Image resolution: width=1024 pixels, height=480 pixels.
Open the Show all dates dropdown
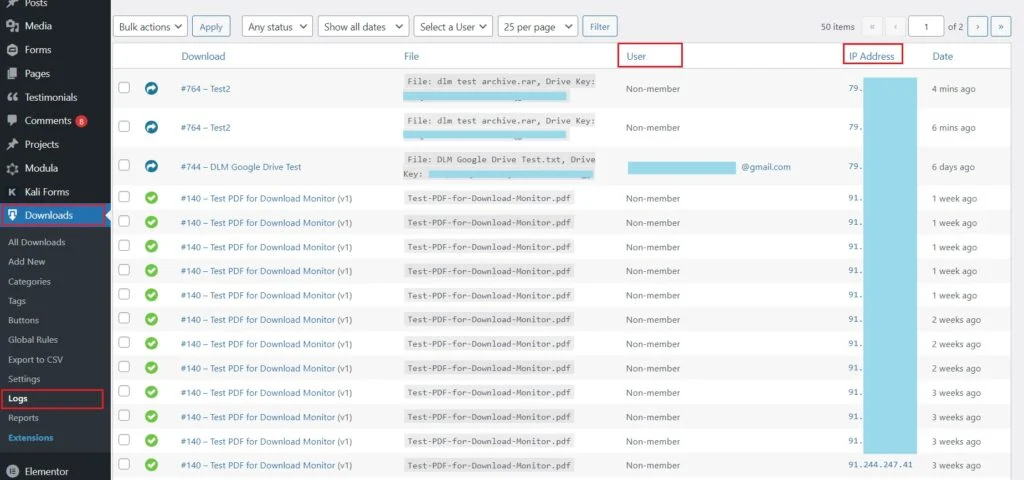click(x=364, y=27)
